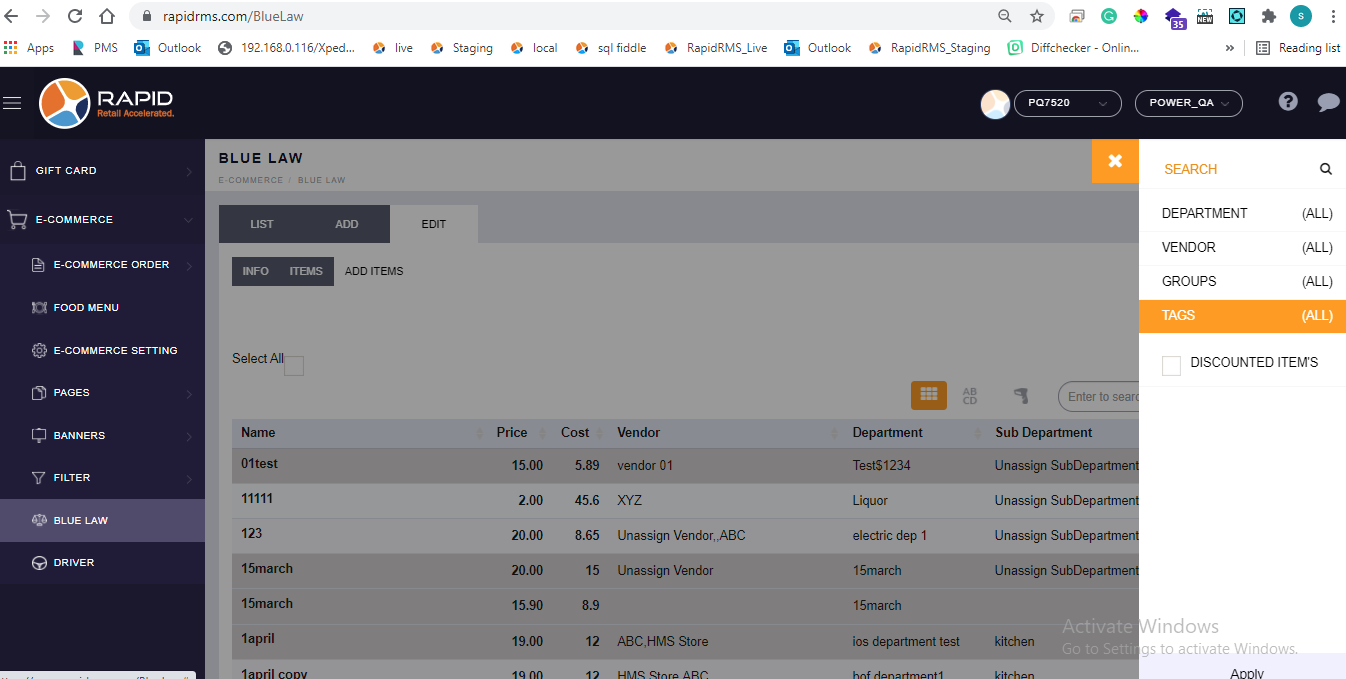Open the help question mark icon
This screenshot has width=1346, height=679.
coord(1288,102)
